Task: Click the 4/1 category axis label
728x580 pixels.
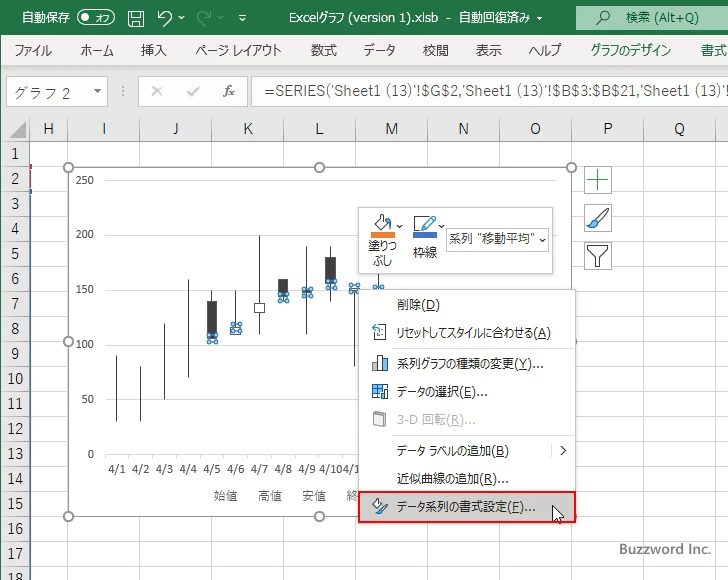Action: [x=117, y=469]
